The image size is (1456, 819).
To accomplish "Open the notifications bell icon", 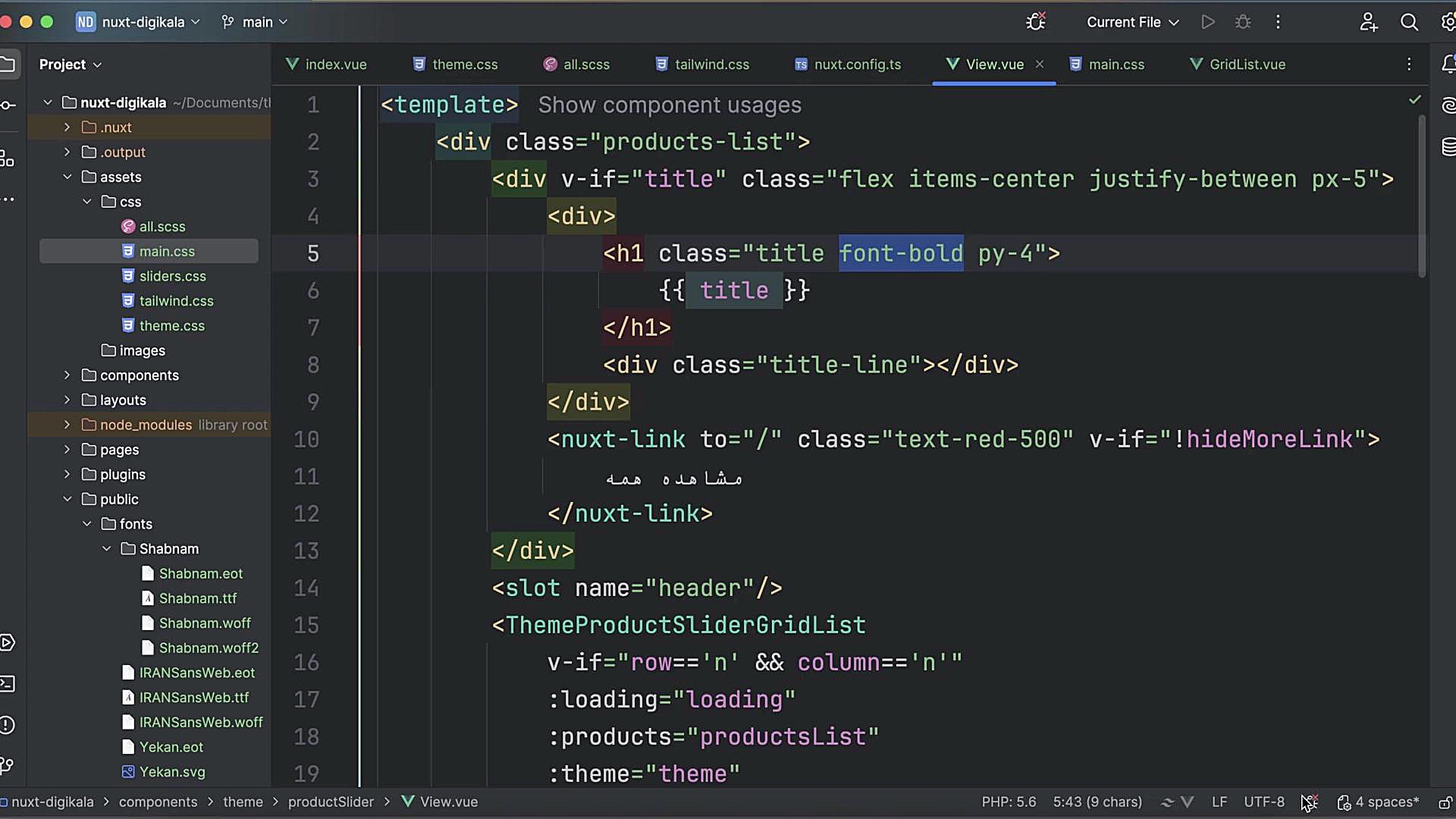I will [1448, 64].
